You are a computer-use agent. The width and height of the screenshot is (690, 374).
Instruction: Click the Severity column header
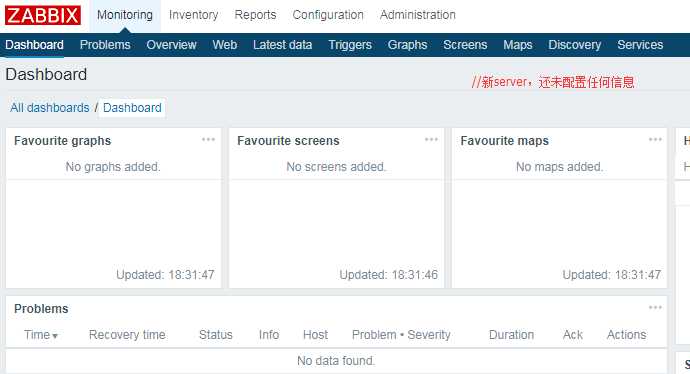tap(429, 335)
